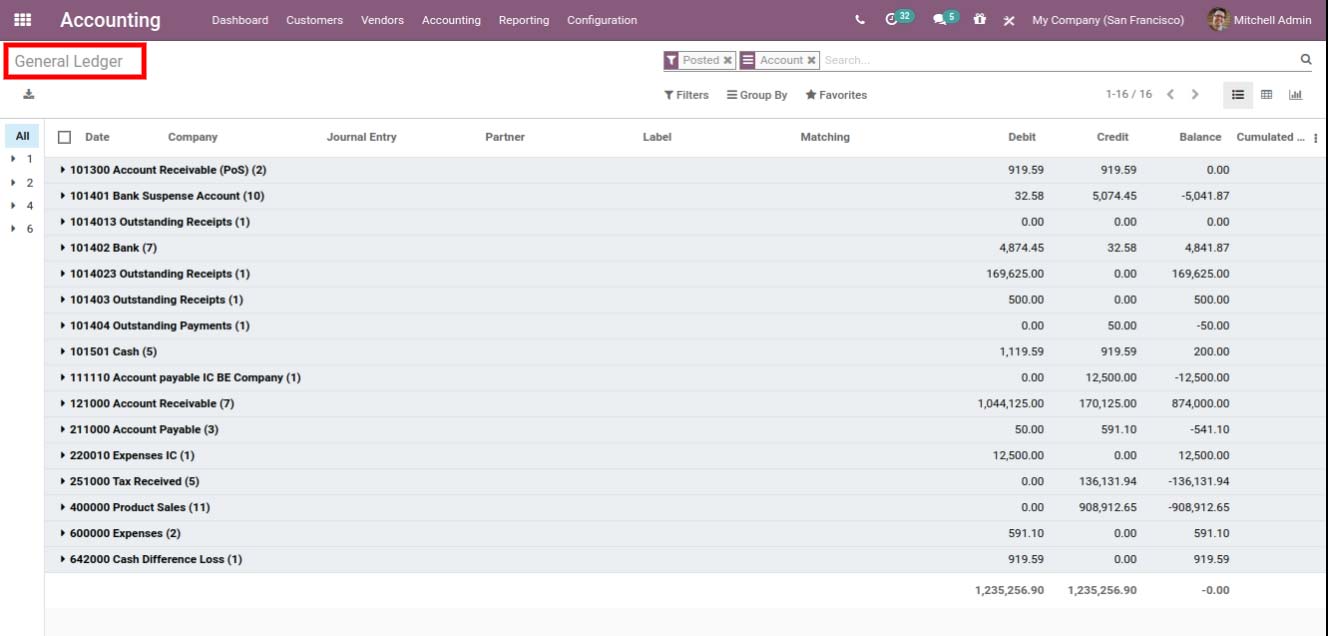Viewport: 1328px width, 636px height.
Task: Click the phone call icon
Action: [860, 20]
